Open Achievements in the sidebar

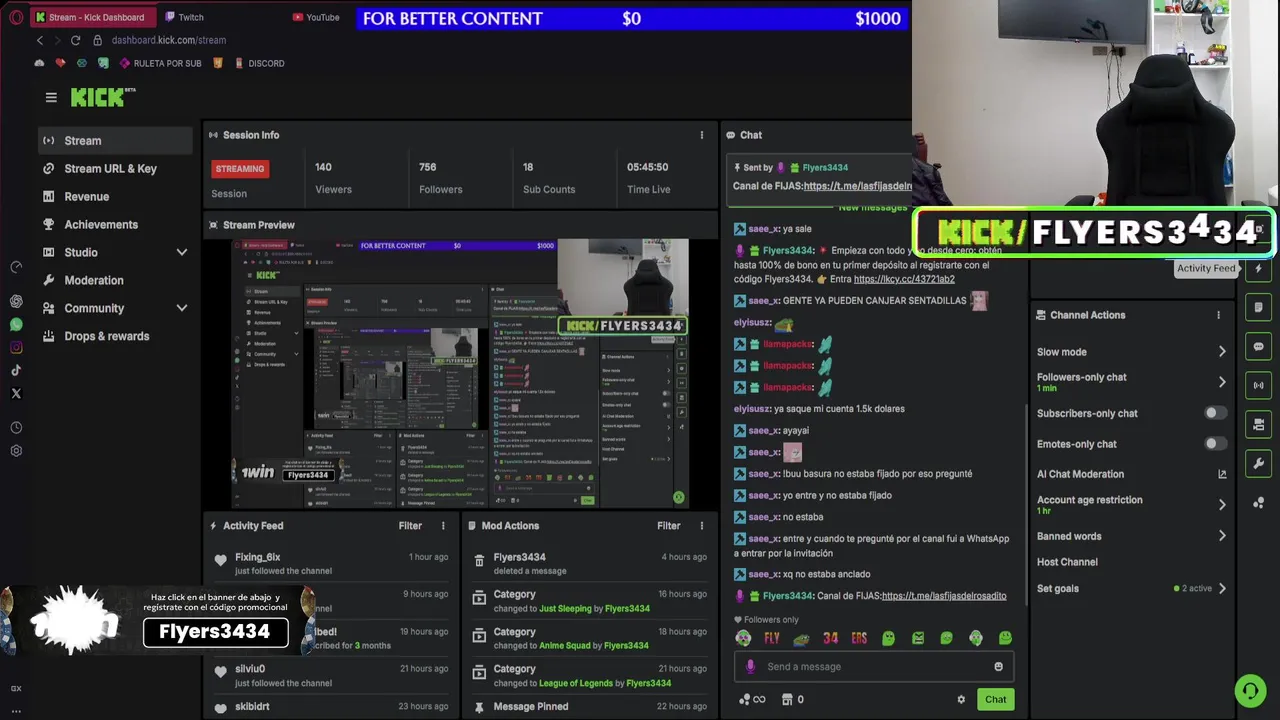pos(115,225)
